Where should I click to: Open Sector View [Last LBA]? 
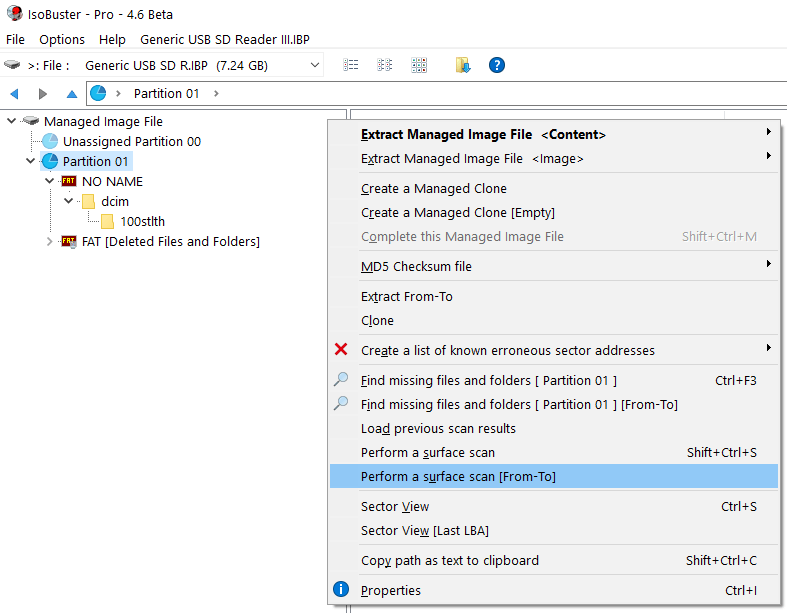tap(554, 531)
